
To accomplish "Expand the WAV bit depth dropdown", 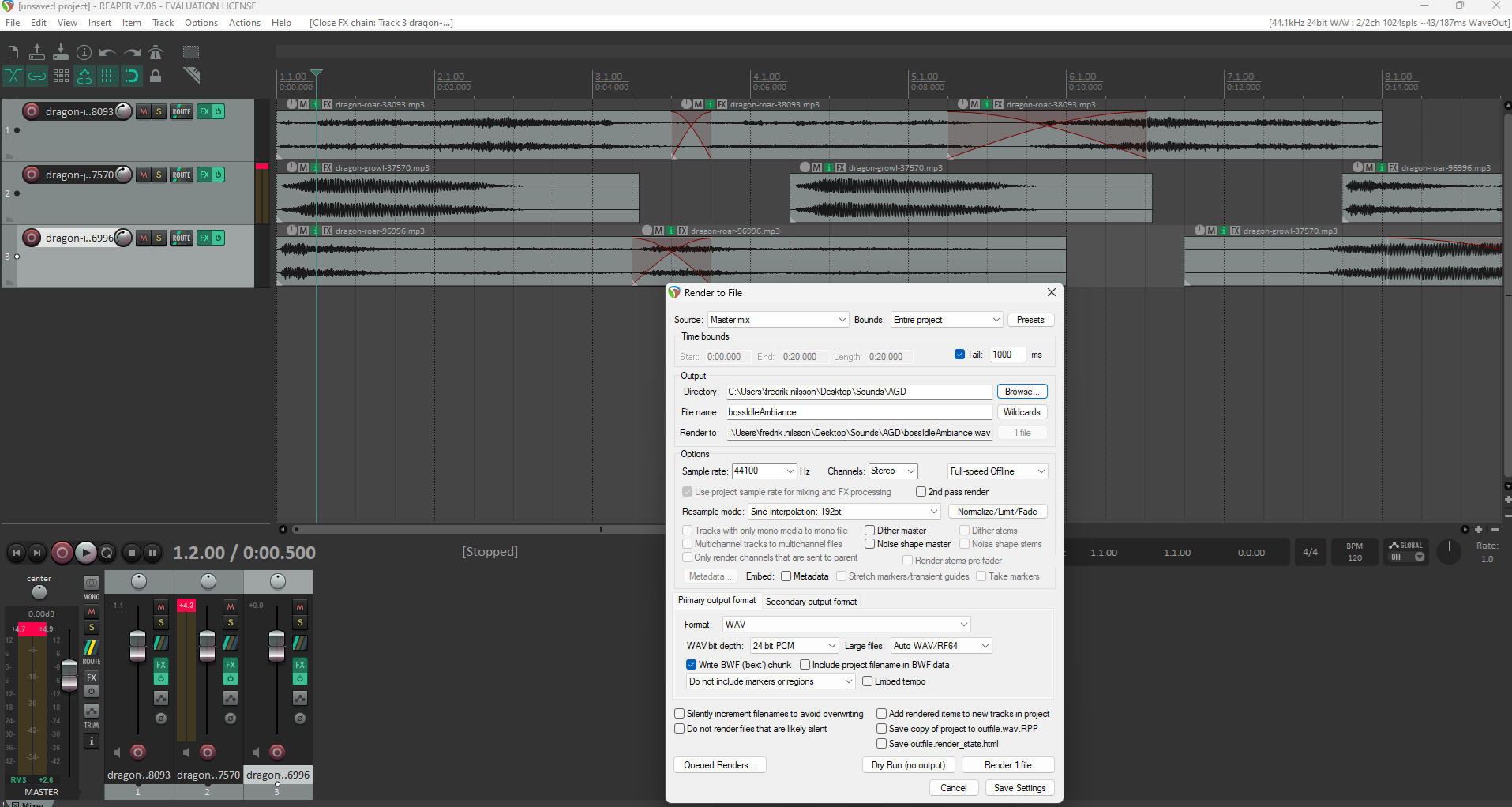I will pos(794,646).
